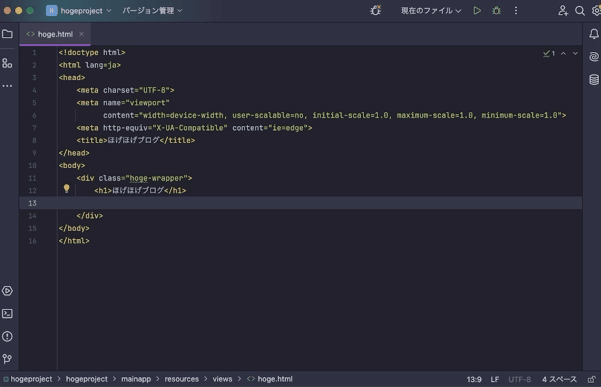
Task: Run the current file with play button
Action: [477, 11]
